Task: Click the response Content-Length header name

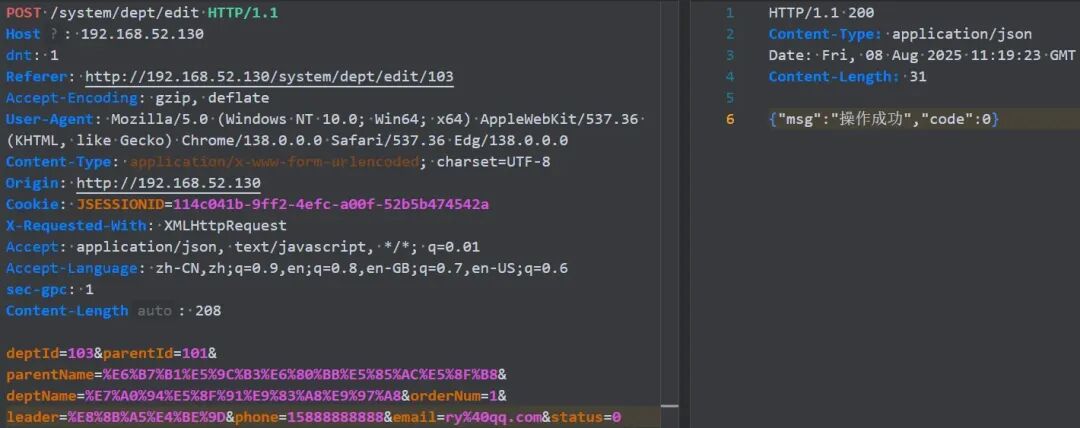Action: [x=834, y=77]
